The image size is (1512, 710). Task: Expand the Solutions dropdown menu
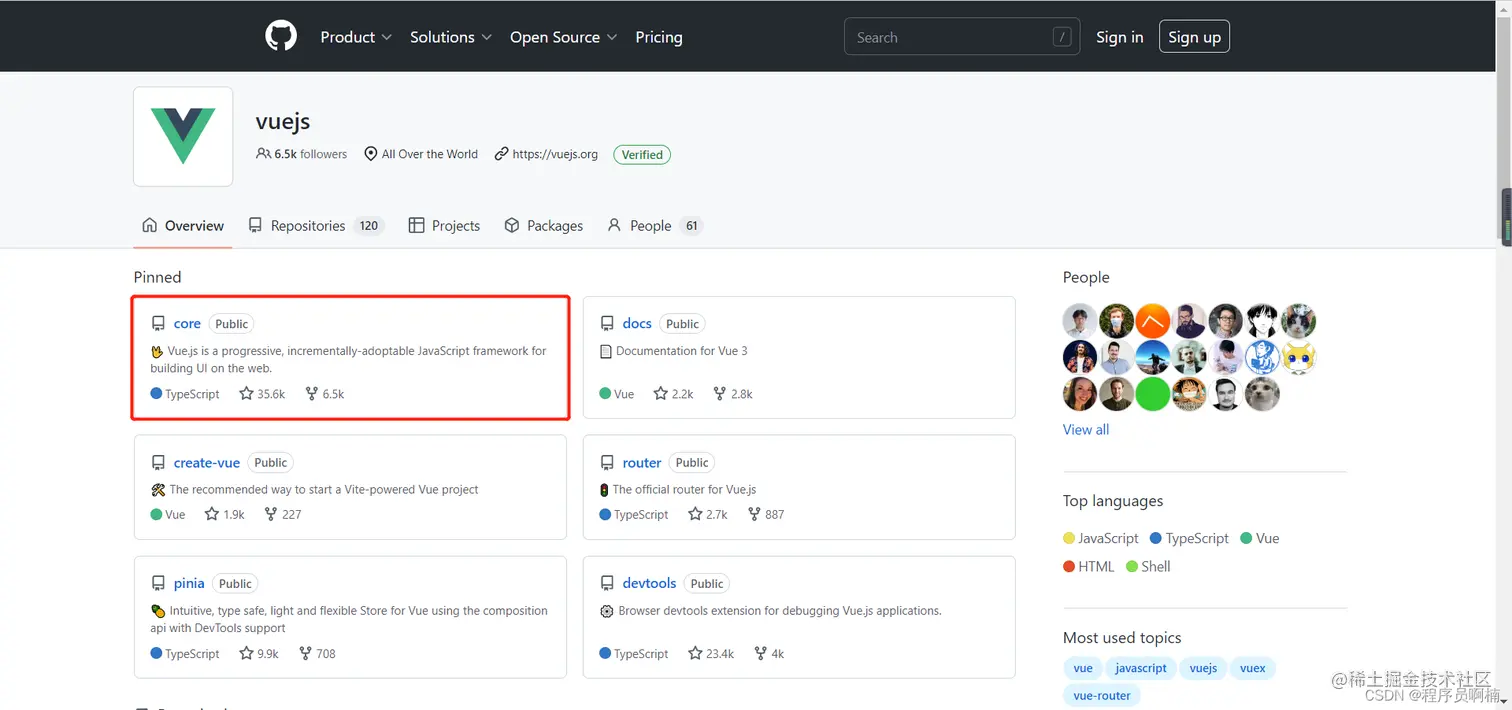tap(451, 37)
